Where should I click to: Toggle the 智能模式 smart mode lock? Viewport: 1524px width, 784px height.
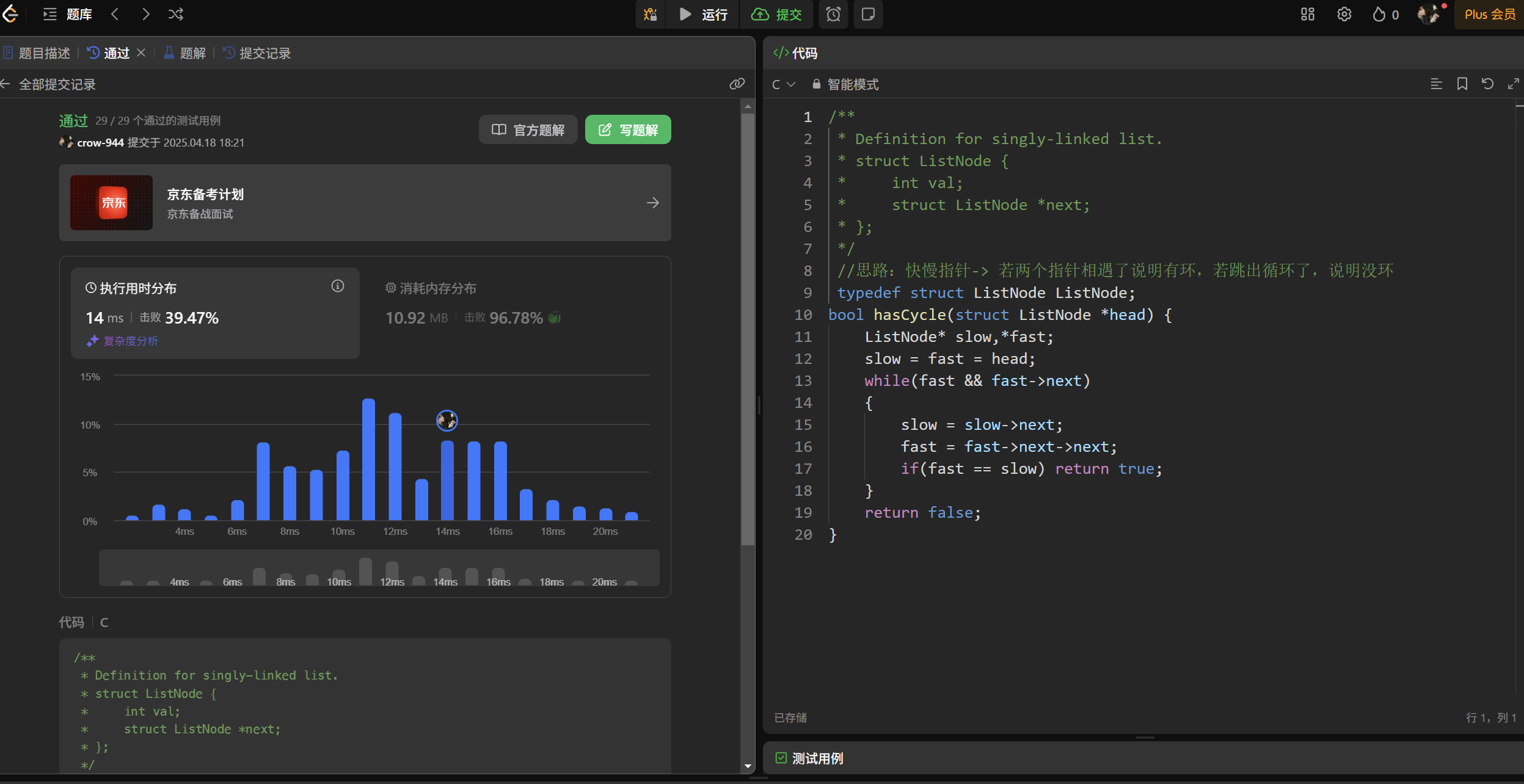[845, 84]
